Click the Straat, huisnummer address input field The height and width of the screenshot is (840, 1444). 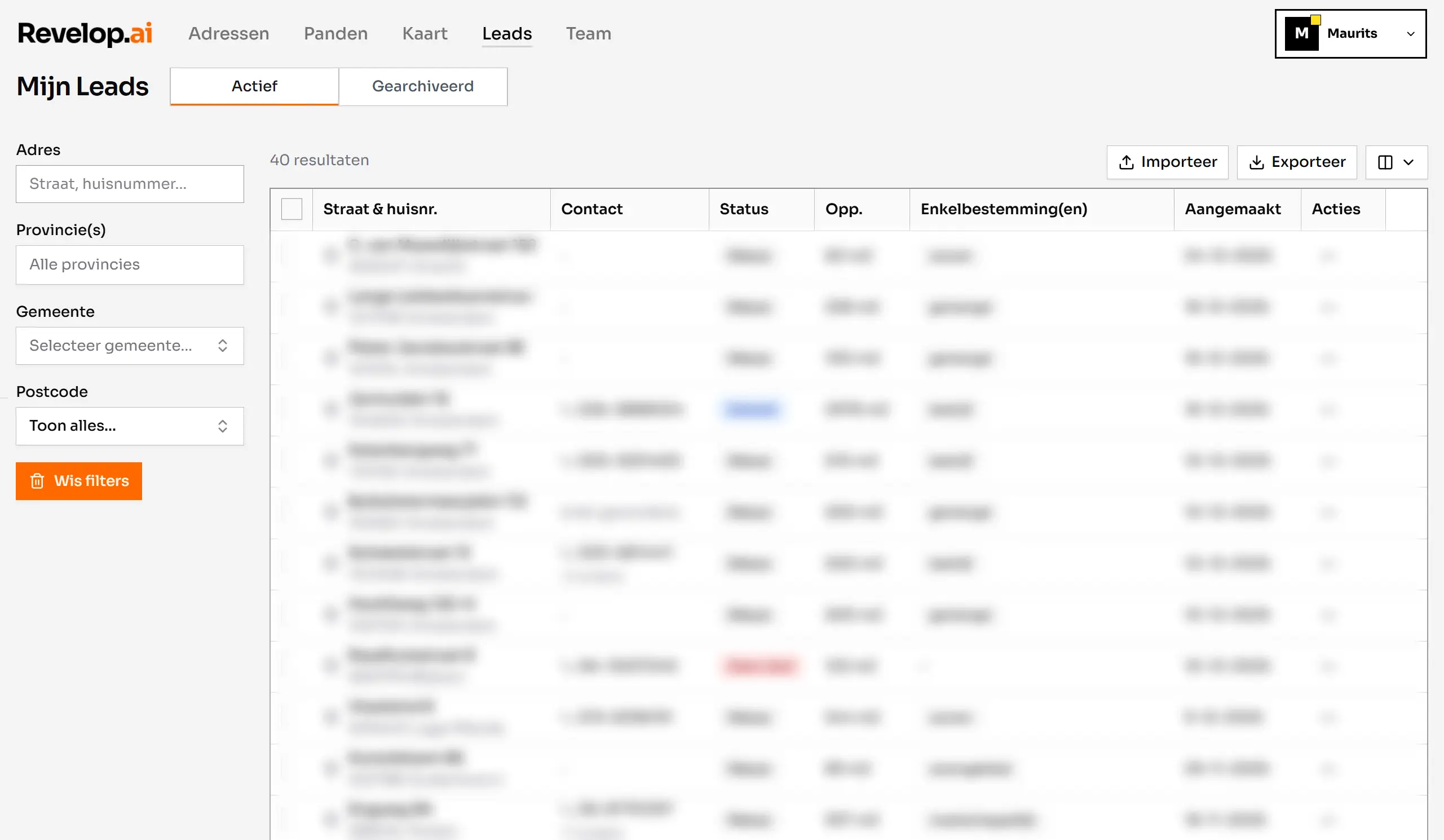click(130, 184)
